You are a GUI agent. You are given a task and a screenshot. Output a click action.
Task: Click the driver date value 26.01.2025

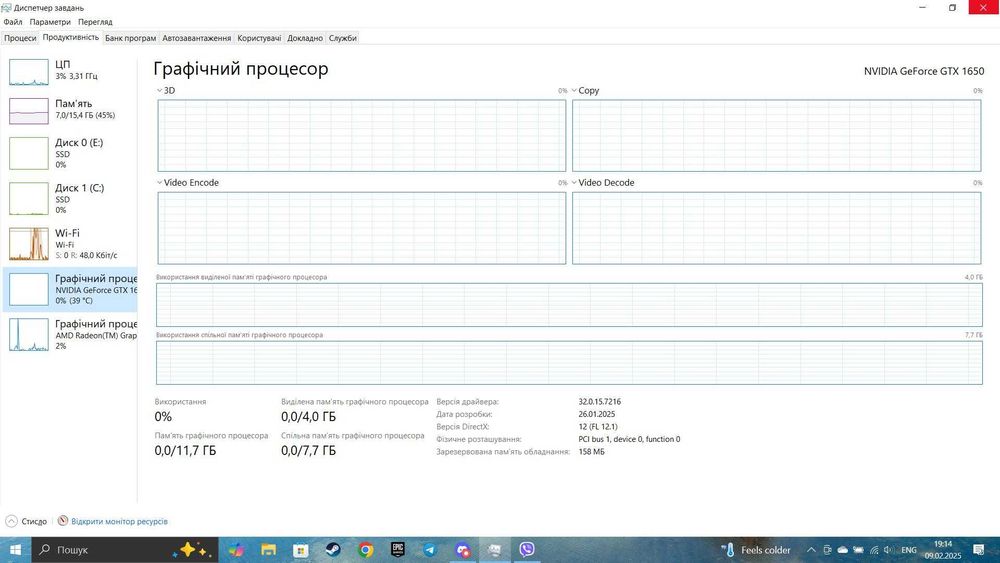pyautogui.click(x=596, y=414)
